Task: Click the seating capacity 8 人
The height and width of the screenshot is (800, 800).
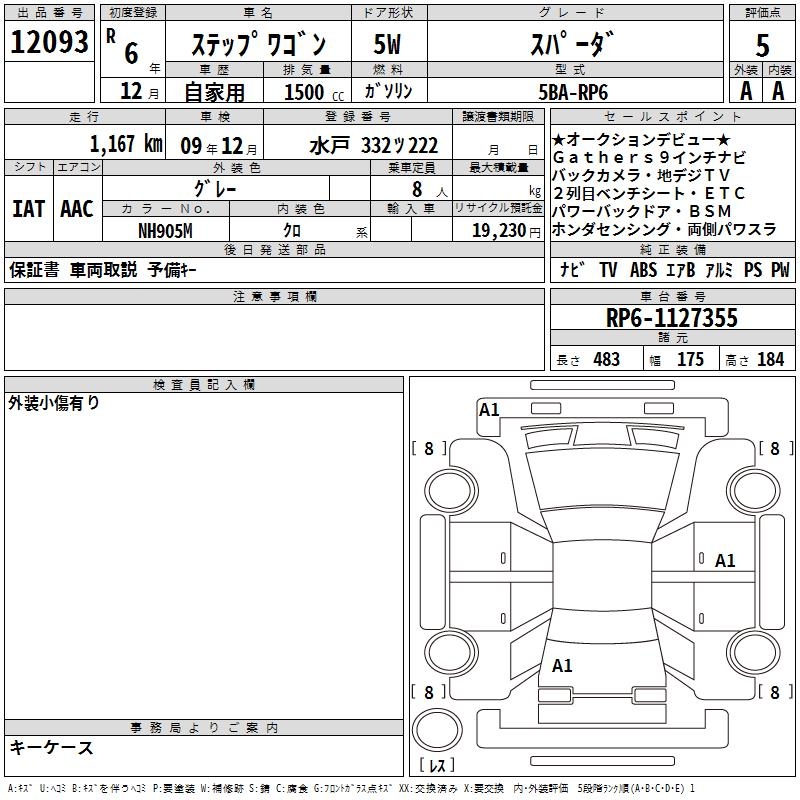Action: [430, 190]
